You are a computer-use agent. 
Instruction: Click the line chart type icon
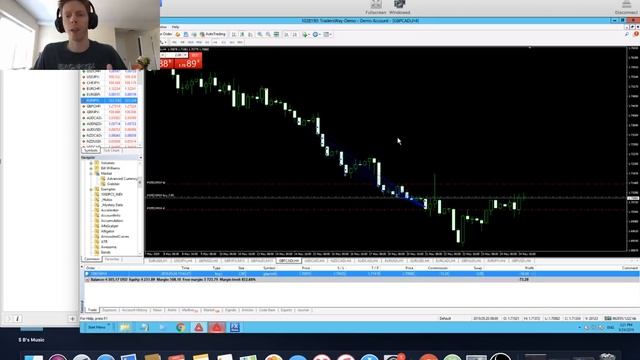250,35
